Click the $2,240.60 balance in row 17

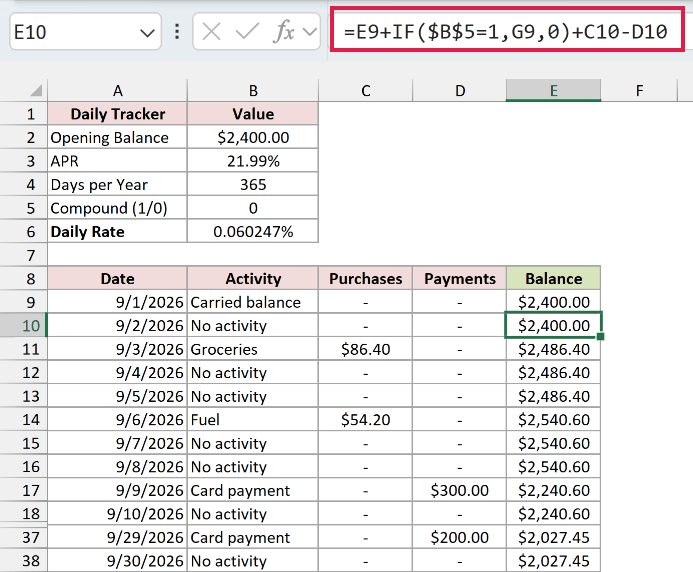point(553,490)
